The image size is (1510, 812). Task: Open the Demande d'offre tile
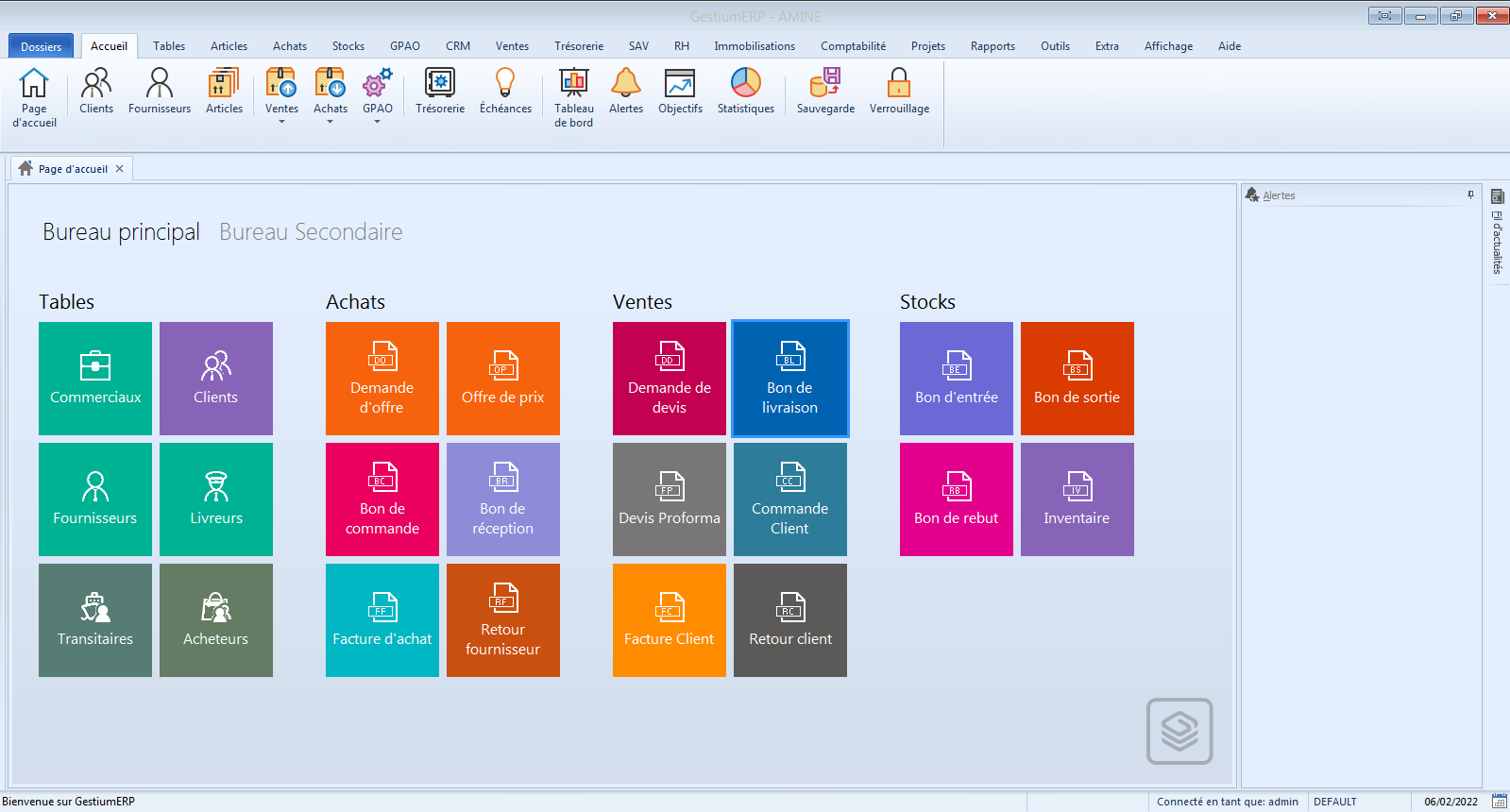click(382, 379)
